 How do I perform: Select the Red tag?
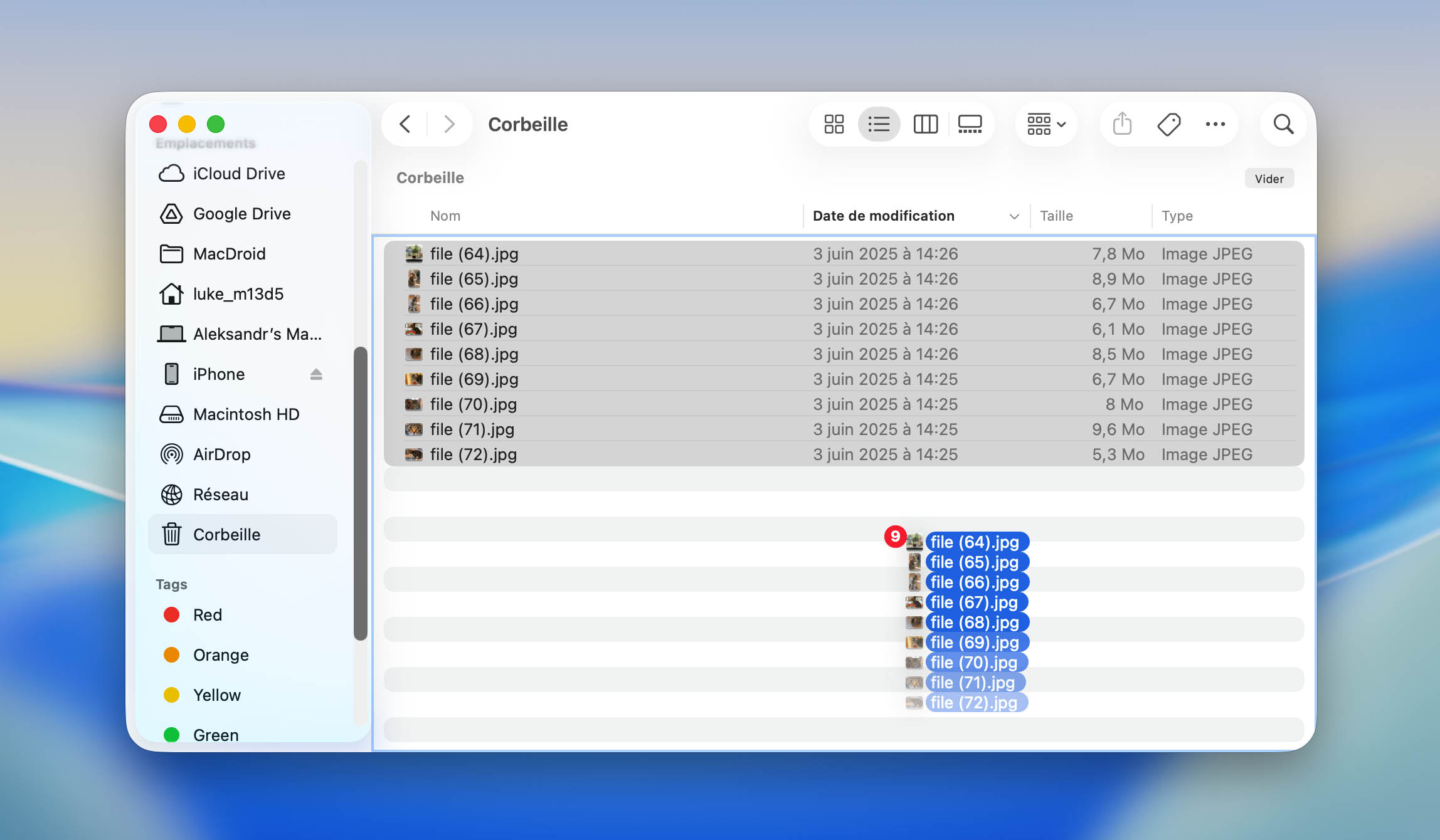coord(242,615)
